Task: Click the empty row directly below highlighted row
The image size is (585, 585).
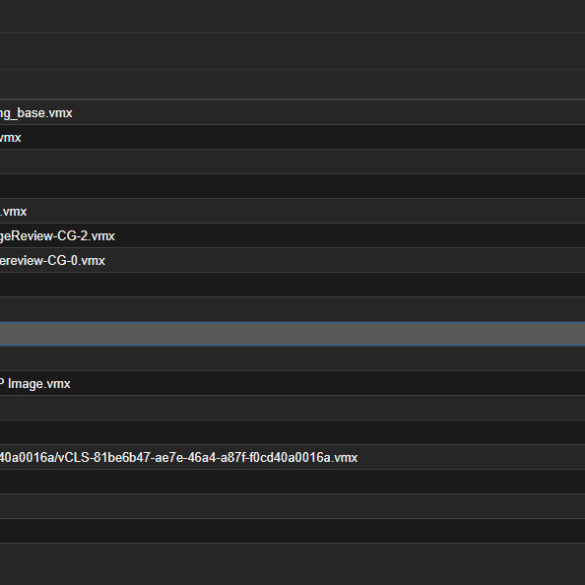Action: pyautogui.click(x=292, y=359)
